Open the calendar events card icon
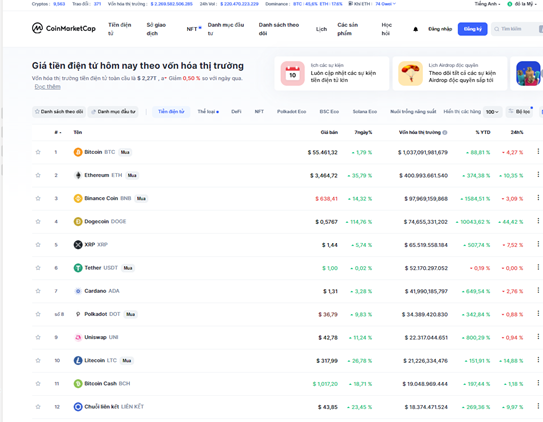Screen dimensions: 543x422 pos(293,73)
